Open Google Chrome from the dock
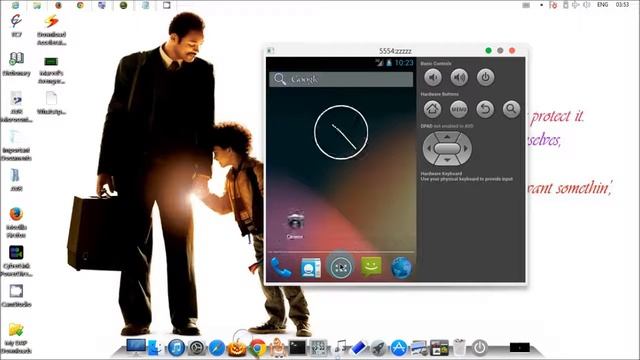Viewport: 640px width, 360px height. tap(257, 348)
